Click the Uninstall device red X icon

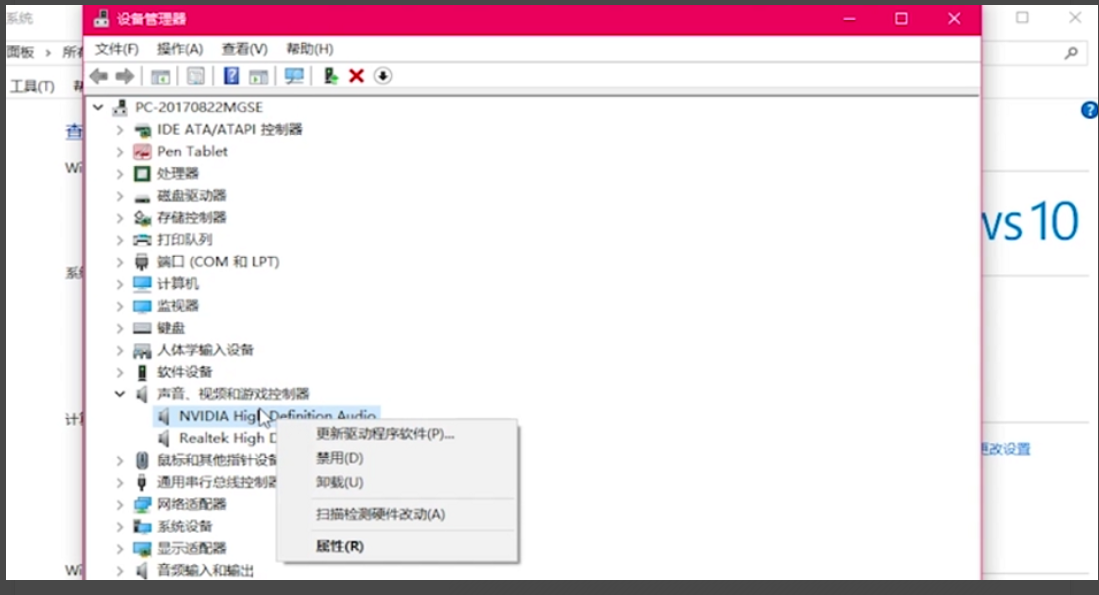tap(356, 76)
